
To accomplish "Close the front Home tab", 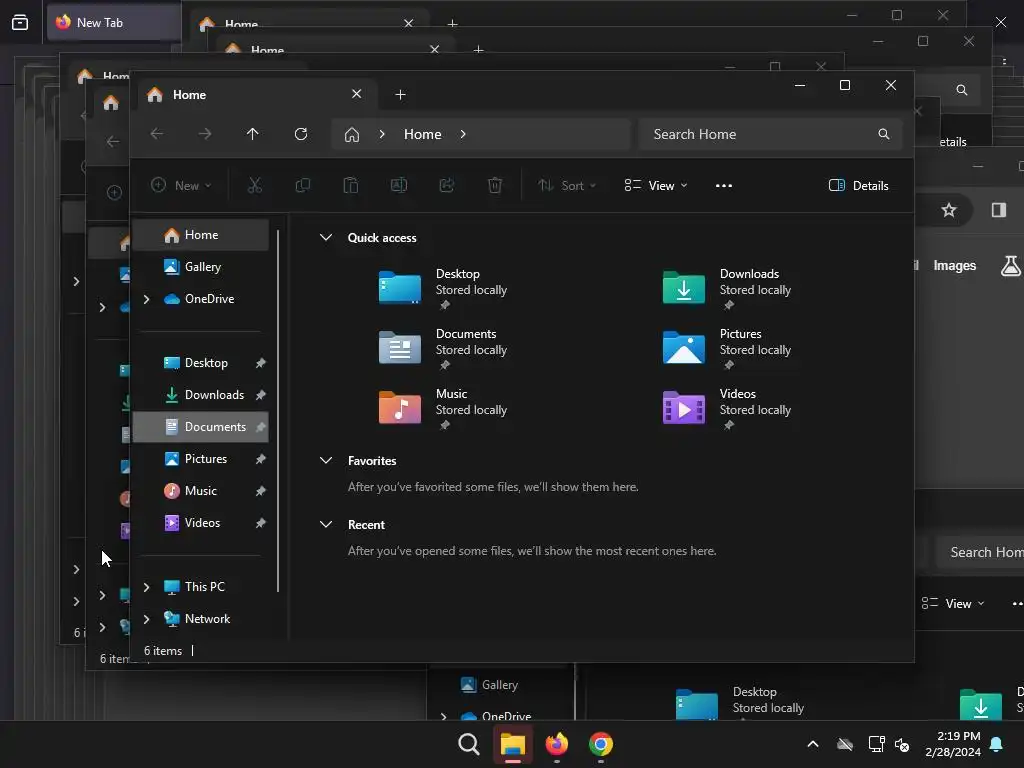I will point(357,94).
